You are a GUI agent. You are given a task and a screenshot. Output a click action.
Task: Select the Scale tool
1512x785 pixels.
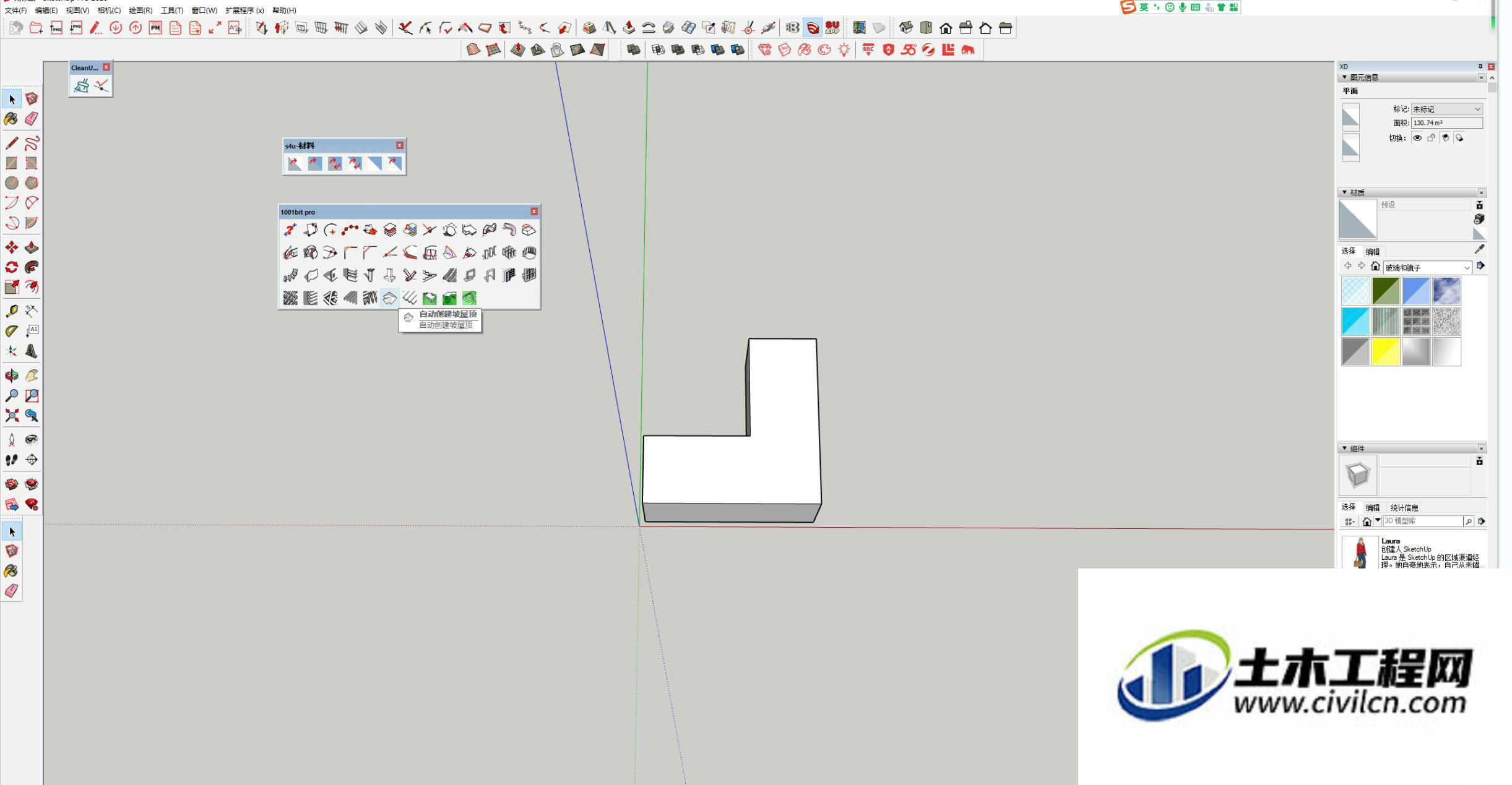click(x=11, y=287)
